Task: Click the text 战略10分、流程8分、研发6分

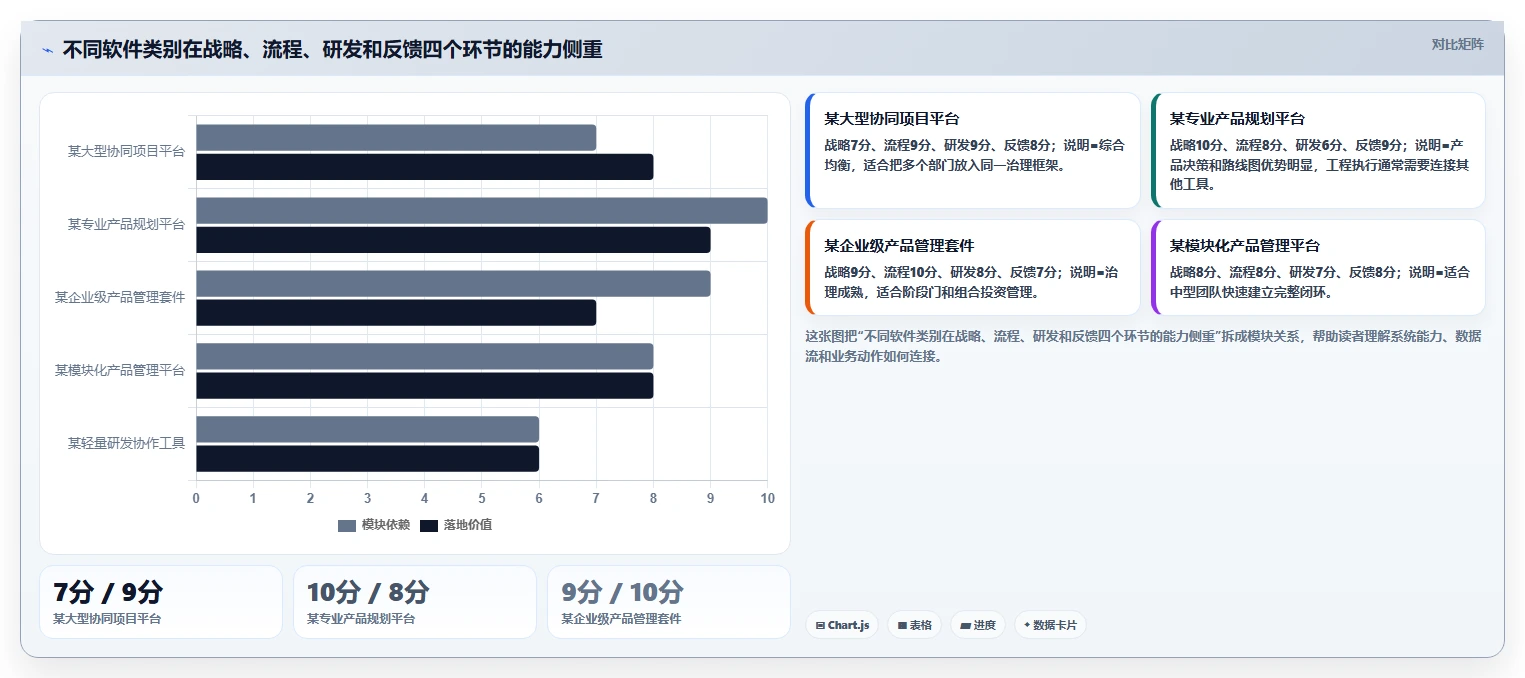Action: coord(1260,145)
